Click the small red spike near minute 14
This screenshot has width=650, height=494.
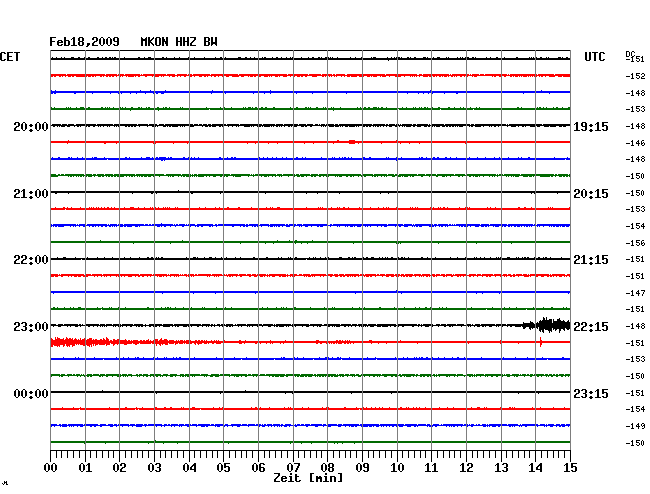click(541, 342)
